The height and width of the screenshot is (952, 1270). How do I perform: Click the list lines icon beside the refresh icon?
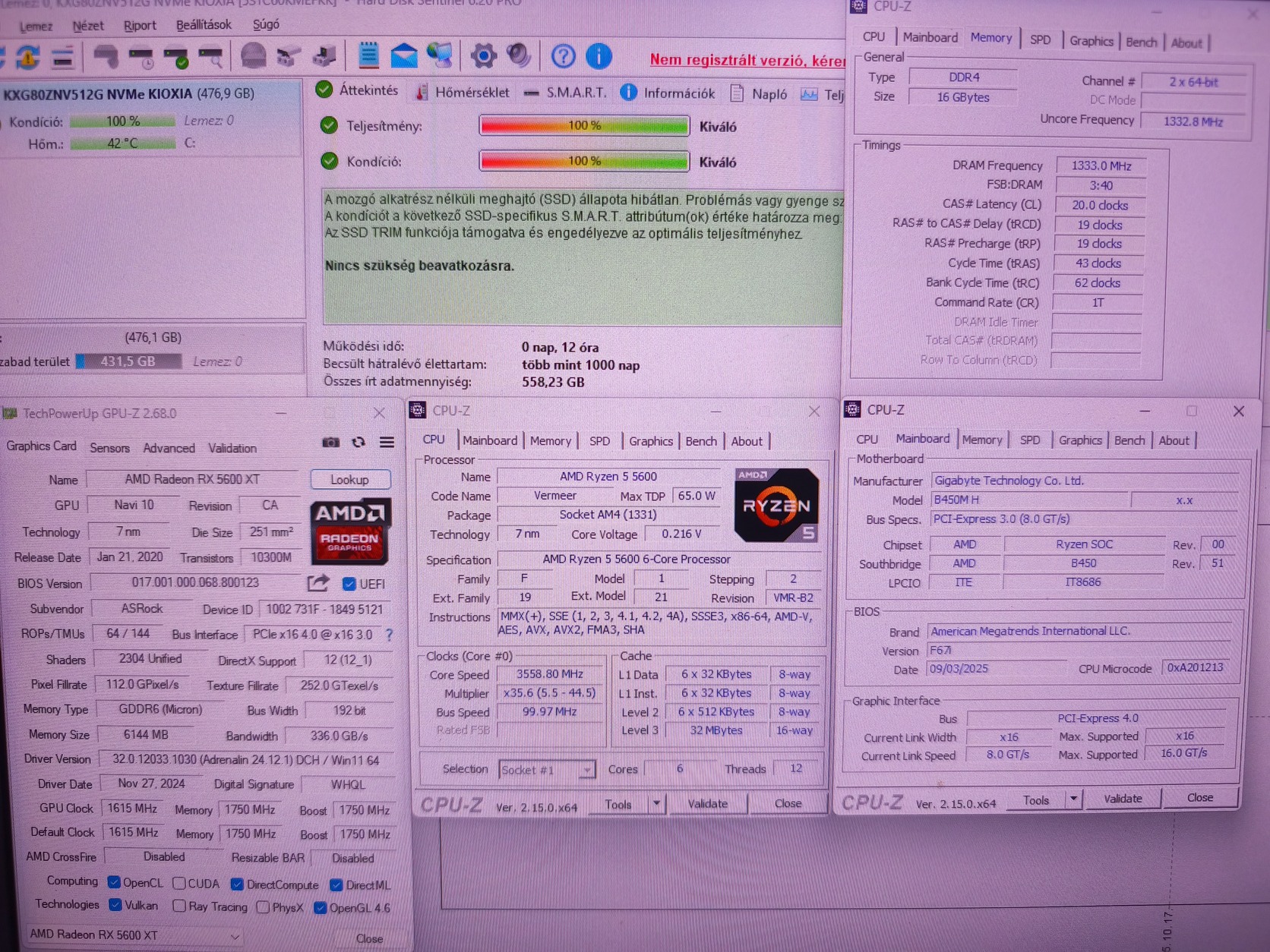point(62,57)
